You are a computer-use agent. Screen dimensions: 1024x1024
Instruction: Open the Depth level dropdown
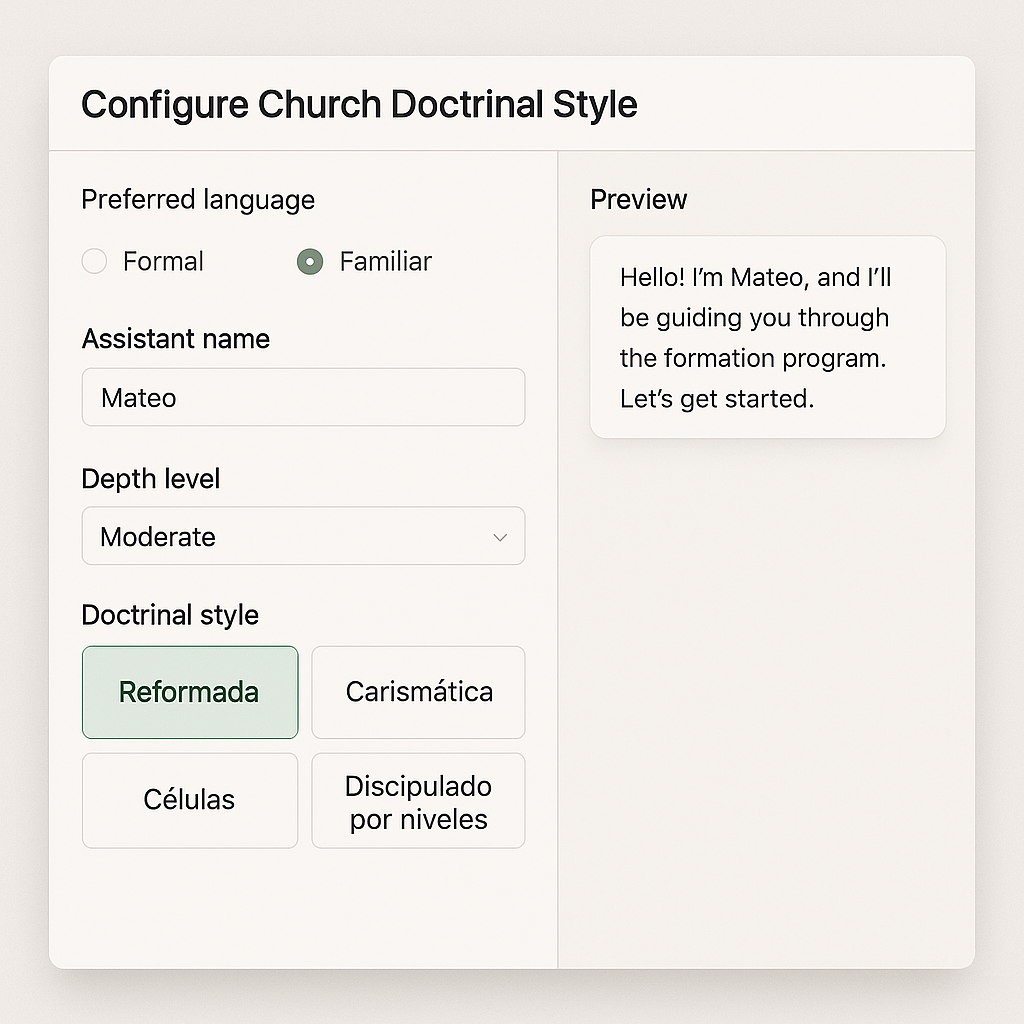pyautogui.click(x=303, y=536)
